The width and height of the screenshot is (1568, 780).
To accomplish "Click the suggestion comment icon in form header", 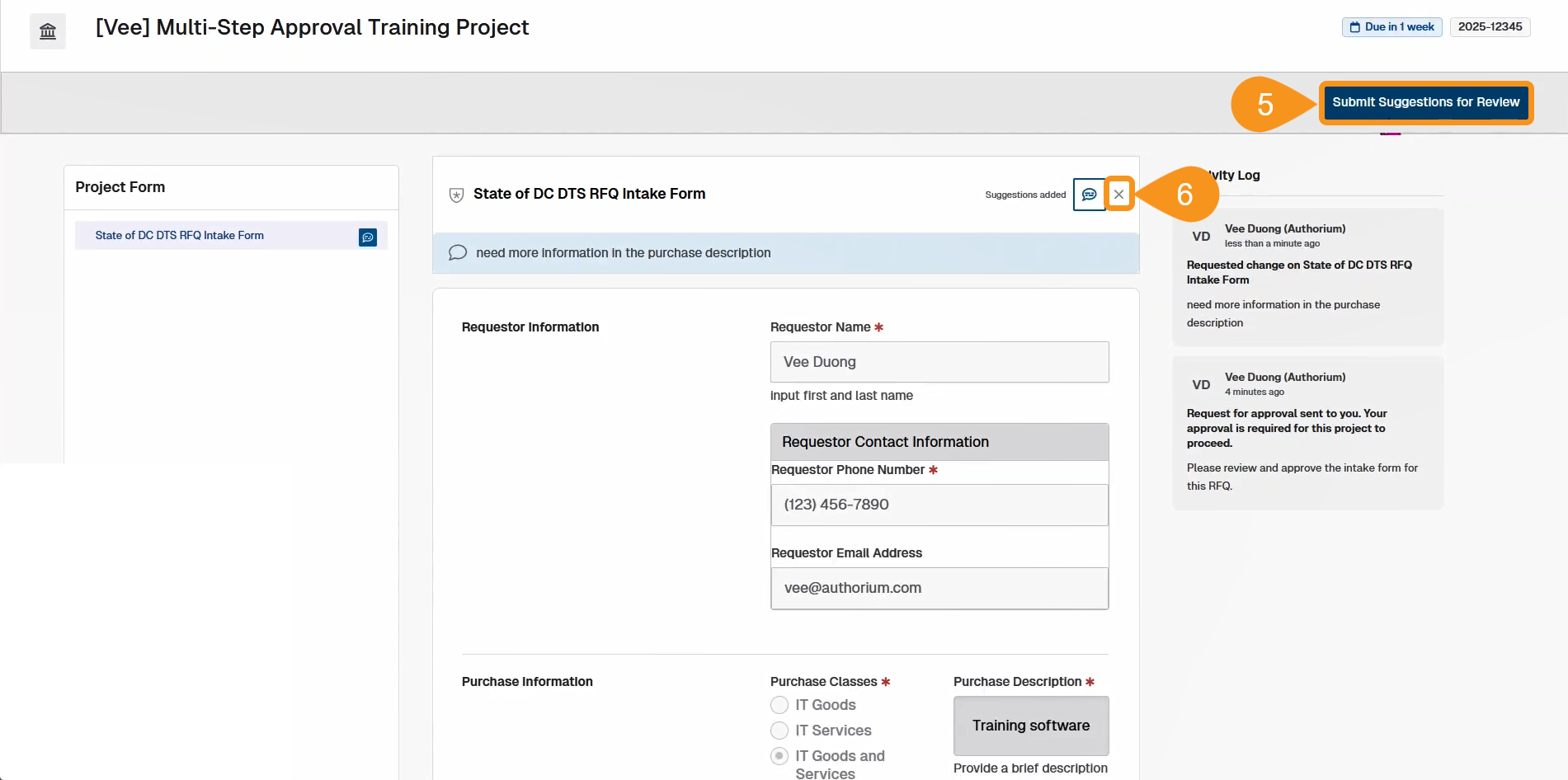I will (x=1089, y=195).
